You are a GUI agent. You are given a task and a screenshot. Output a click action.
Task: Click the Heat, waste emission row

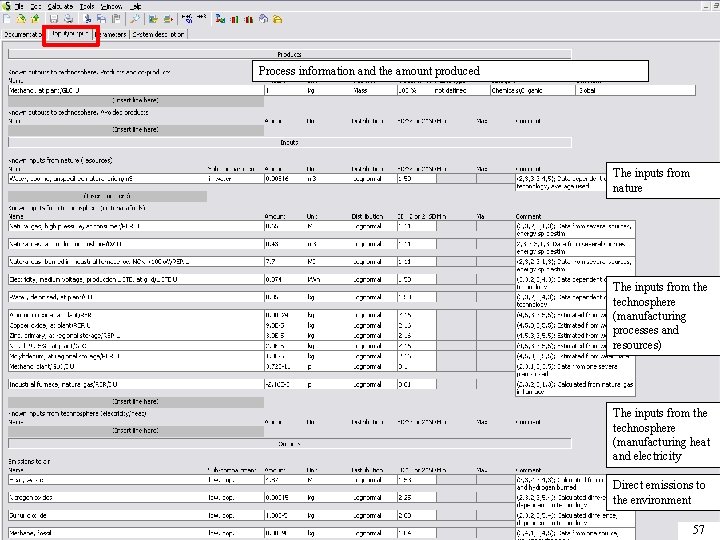click(x=107, y=480)
